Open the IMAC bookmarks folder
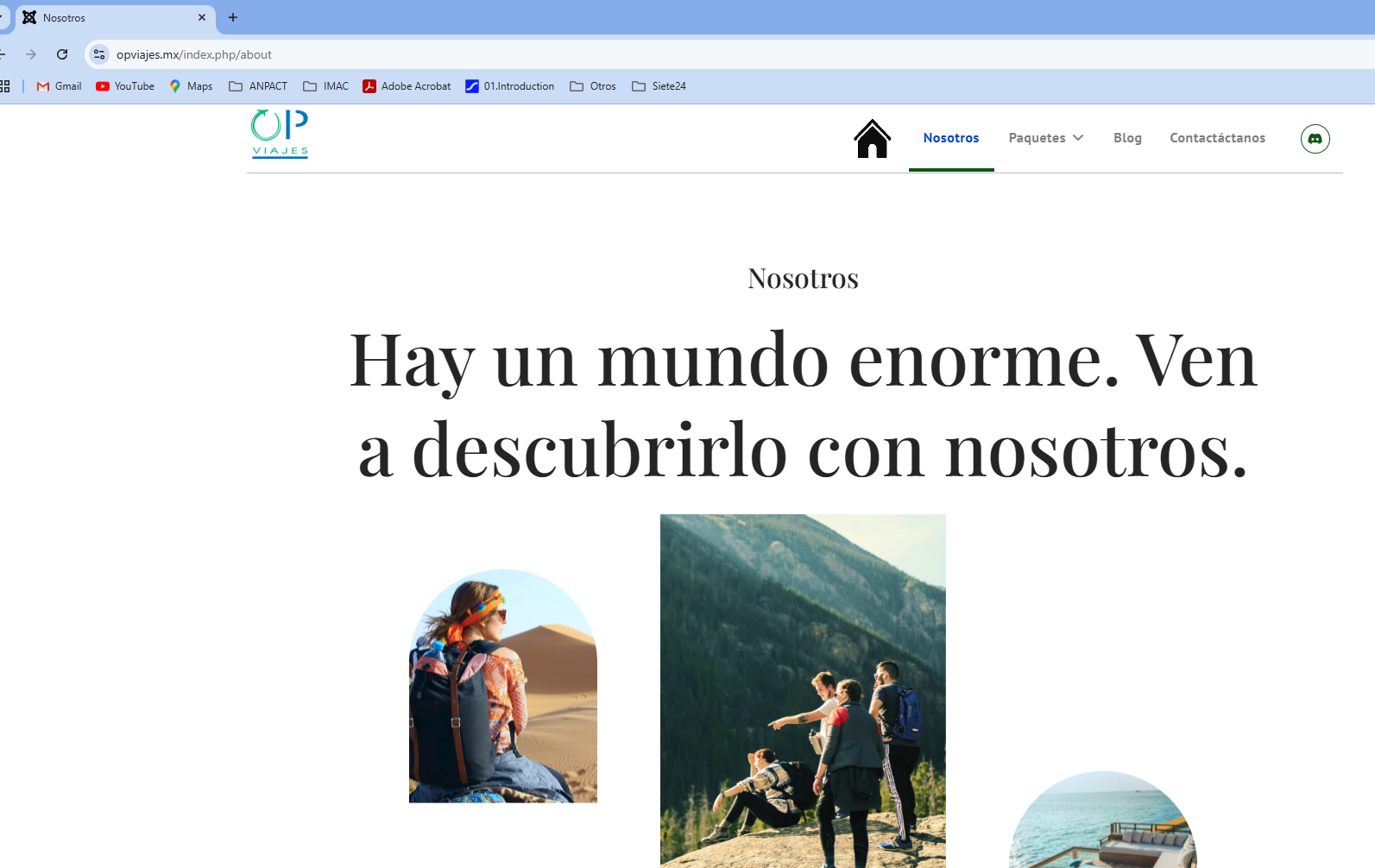The image size is (1375, 868). (325, 86)
